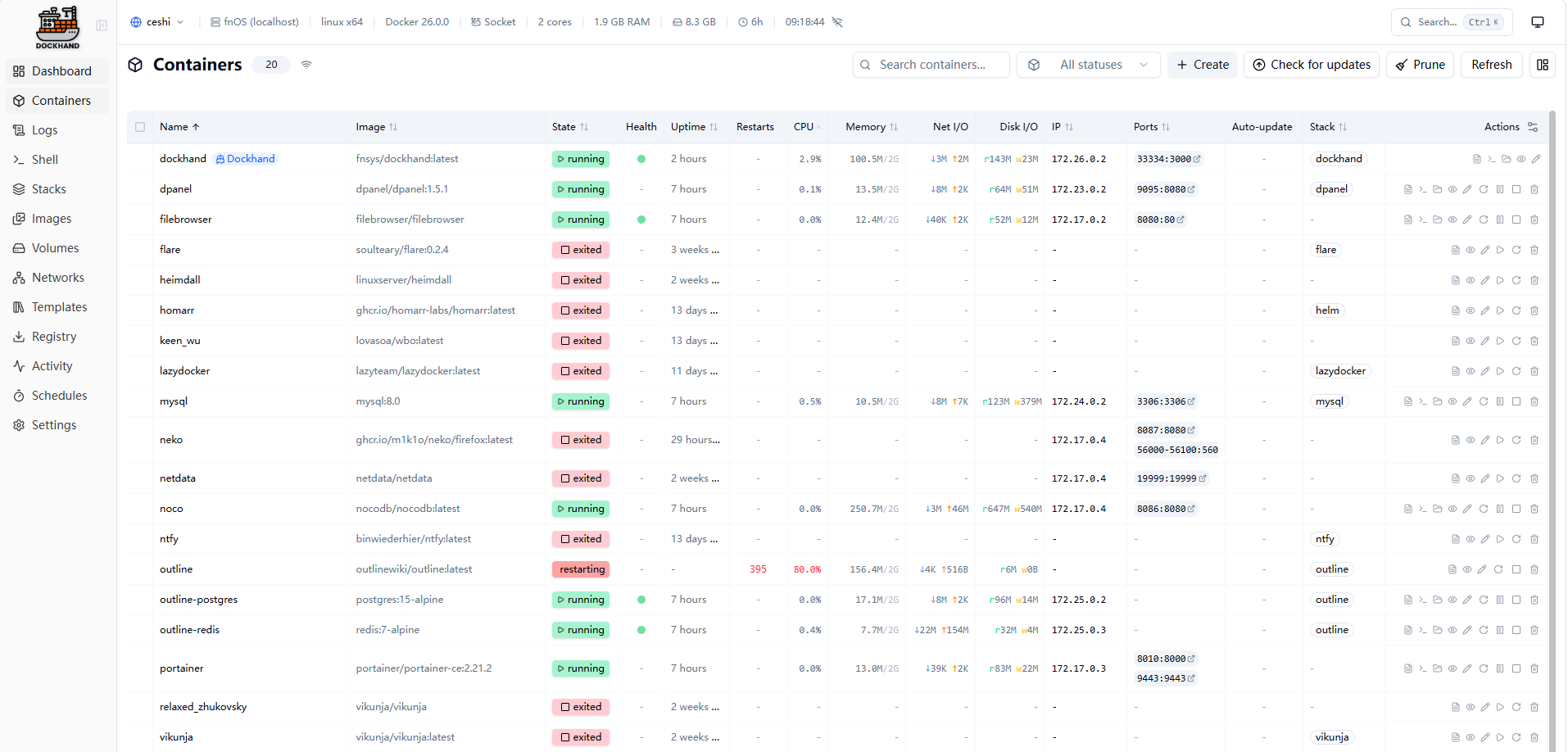Delete the dpanel container
This screenshot has height=752, width=1568.
(x=1534, y=189)
